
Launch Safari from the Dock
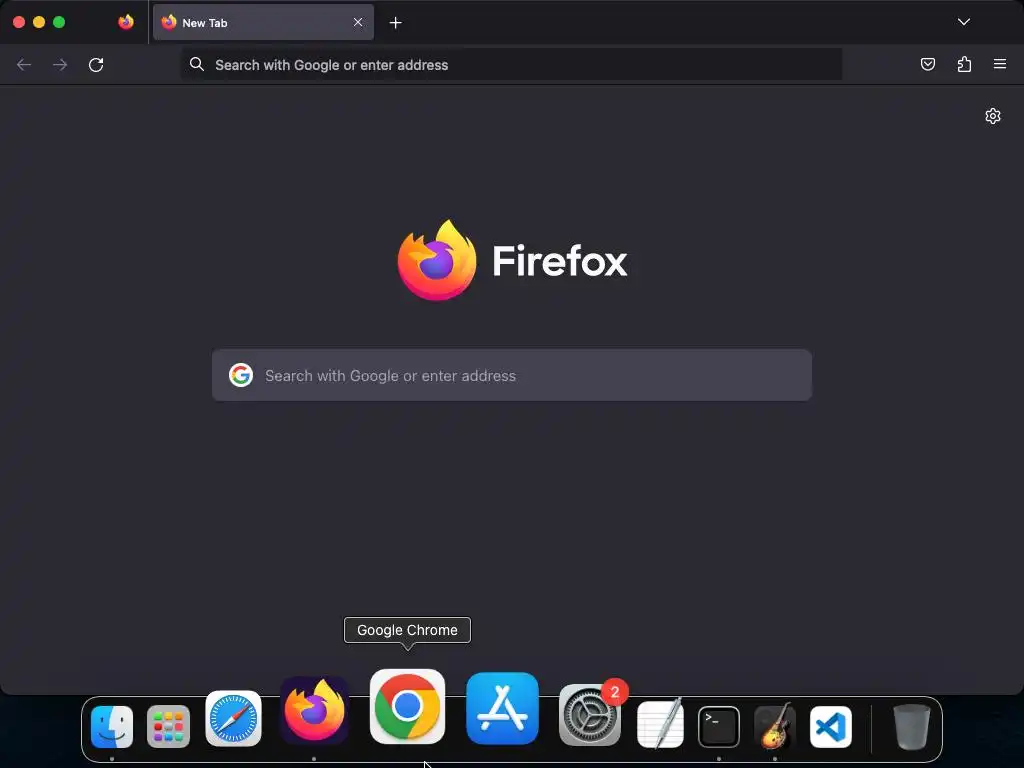point(233,718)
